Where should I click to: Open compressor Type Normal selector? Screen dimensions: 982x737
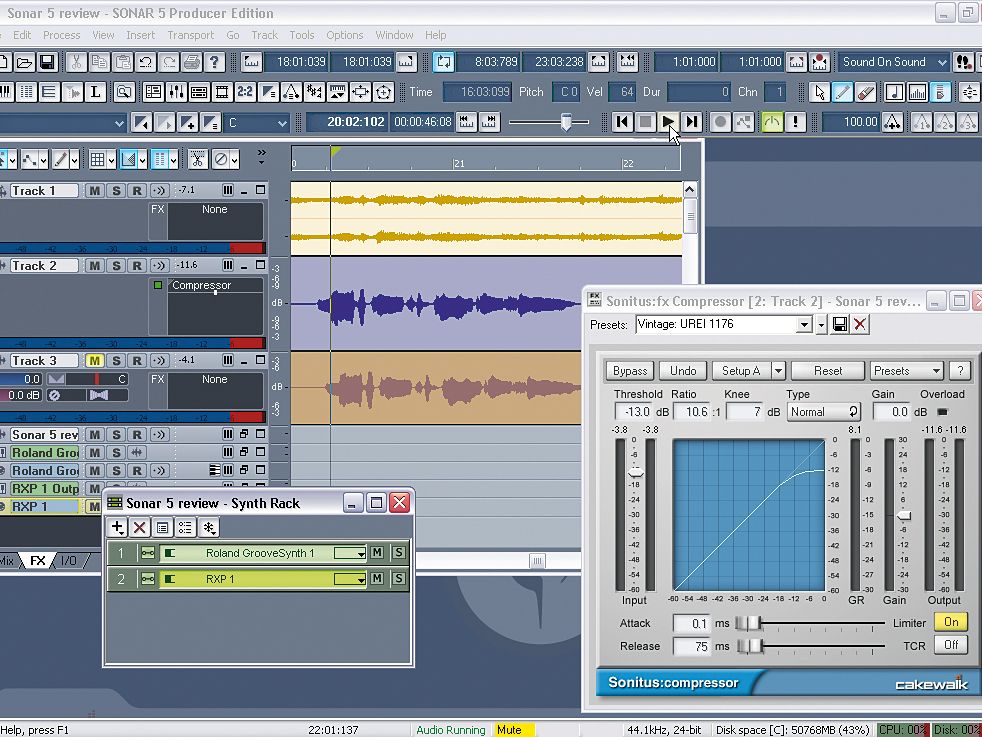(824, 411)
